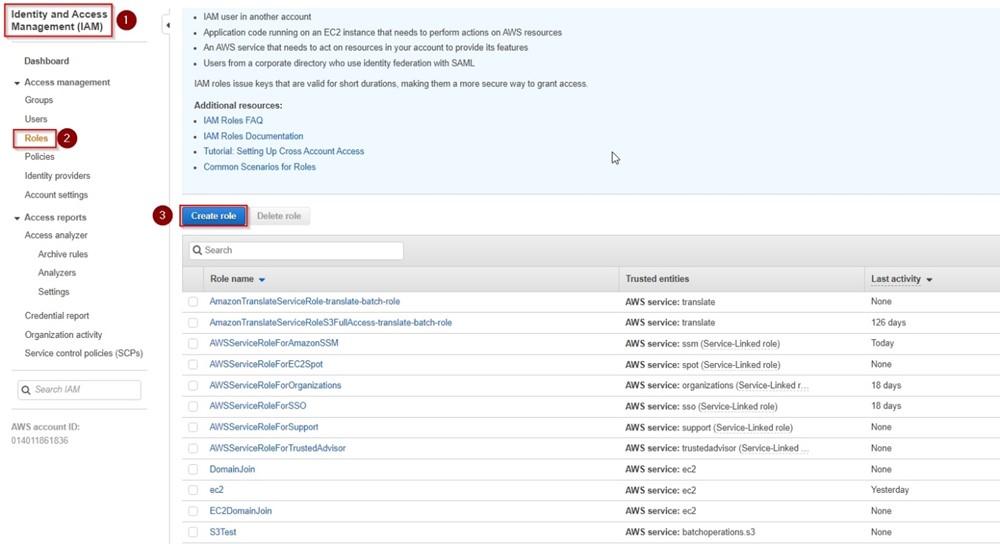The width and height of the screenshot is (1000, 544).
Task: Click the magnifier icon in the roles search box
Action: (197, 251)
